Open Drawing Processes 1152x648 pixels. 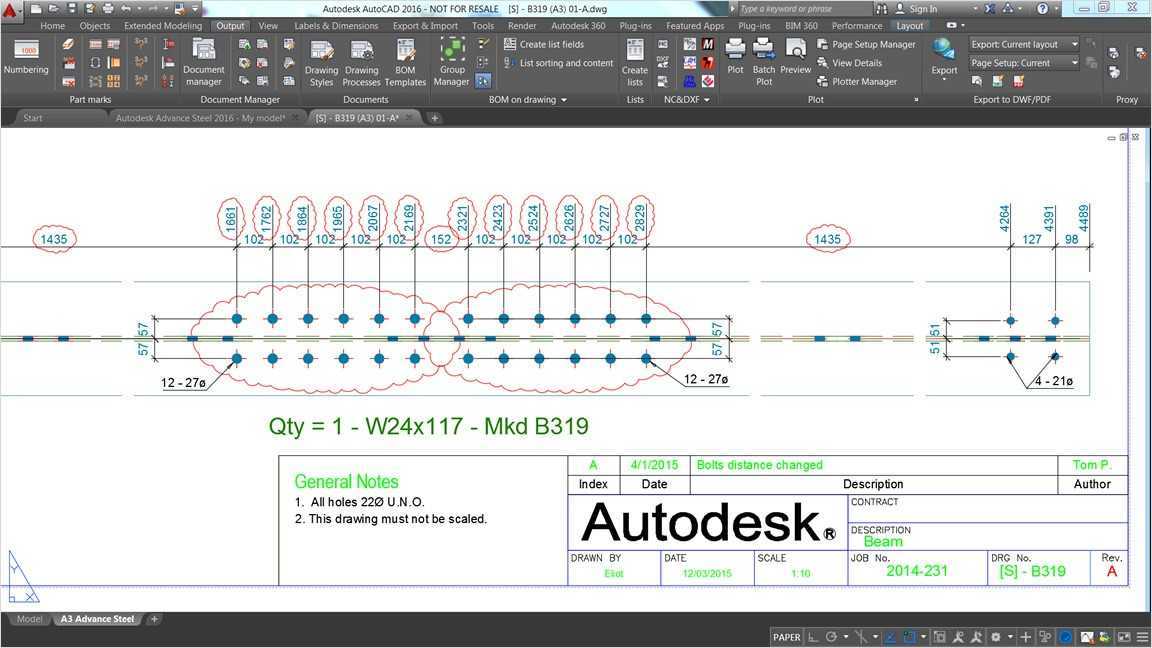(x=361, y=63)
